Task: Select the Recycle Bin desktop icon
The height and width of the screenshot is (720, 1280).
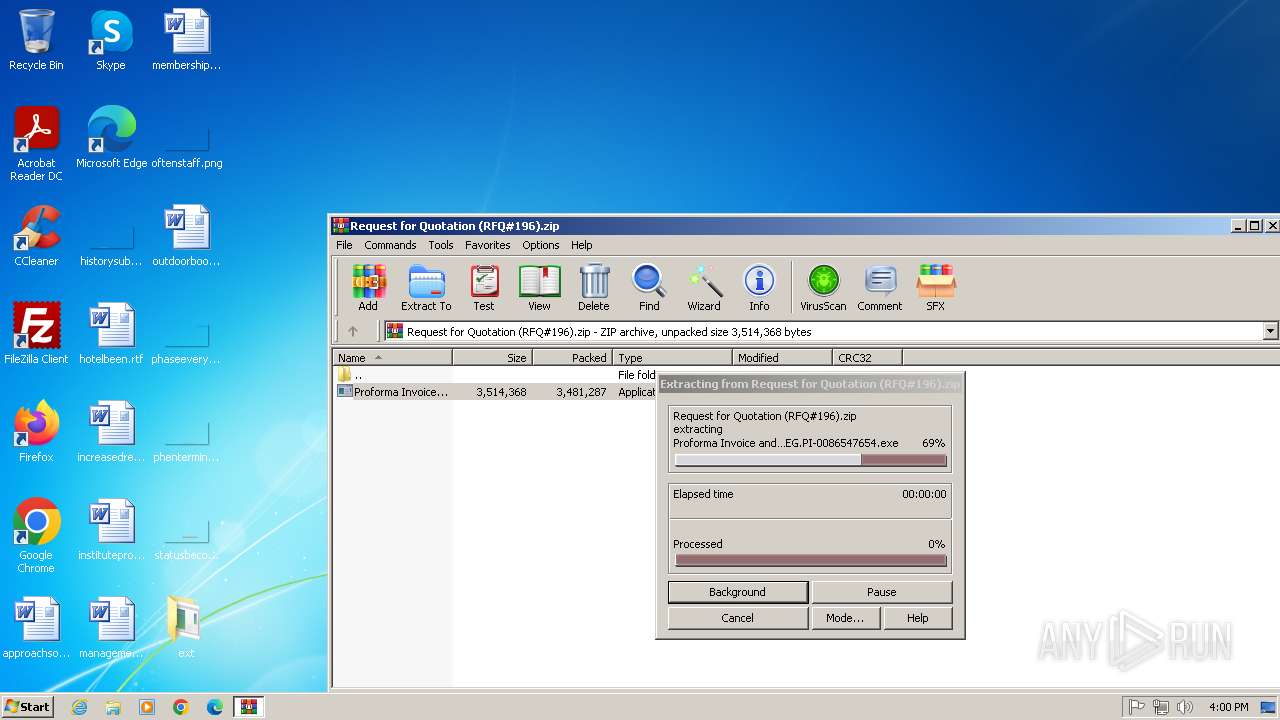Action: (36, 40)
